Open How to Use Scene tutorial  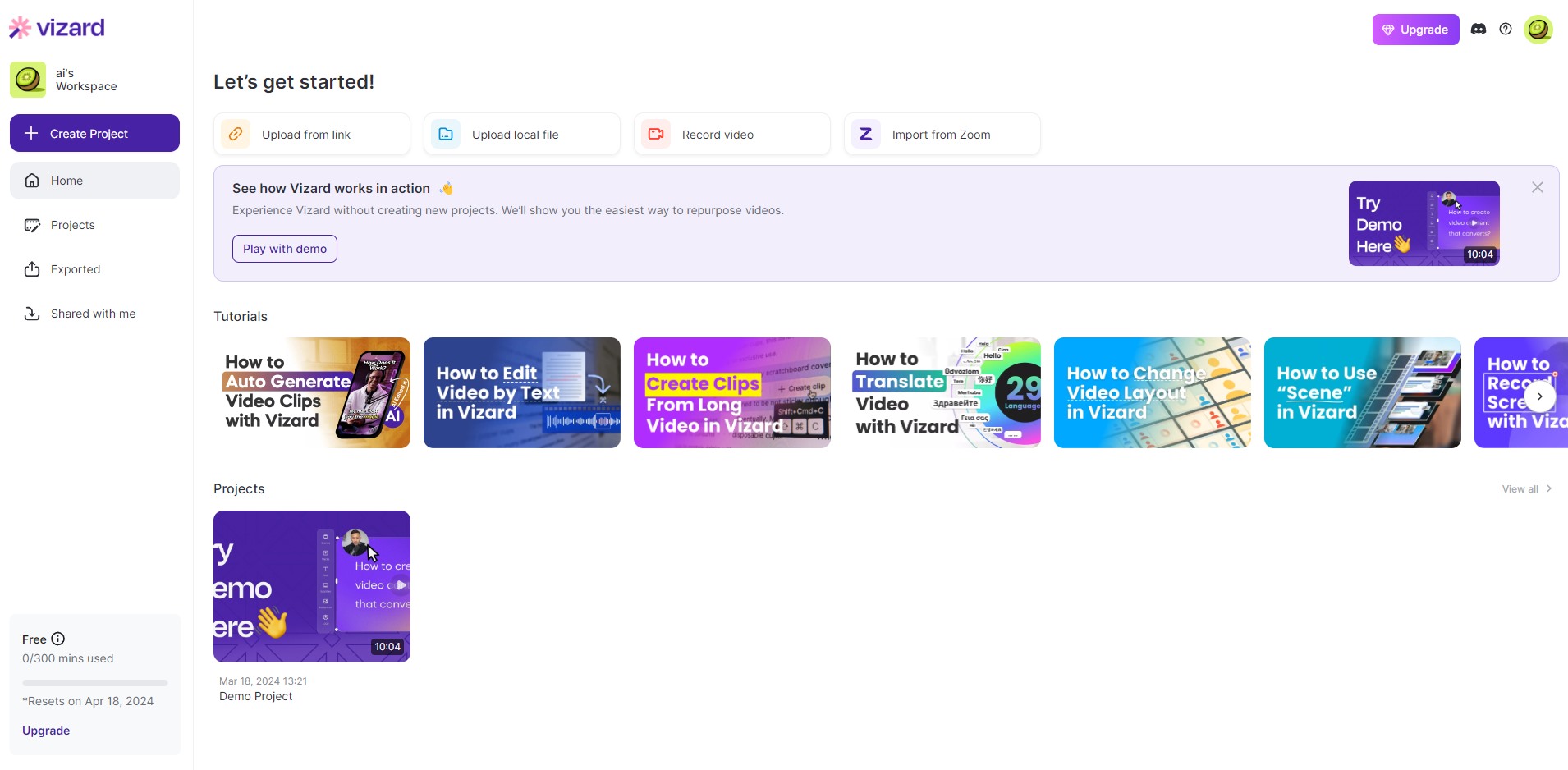pos(1363,392)
